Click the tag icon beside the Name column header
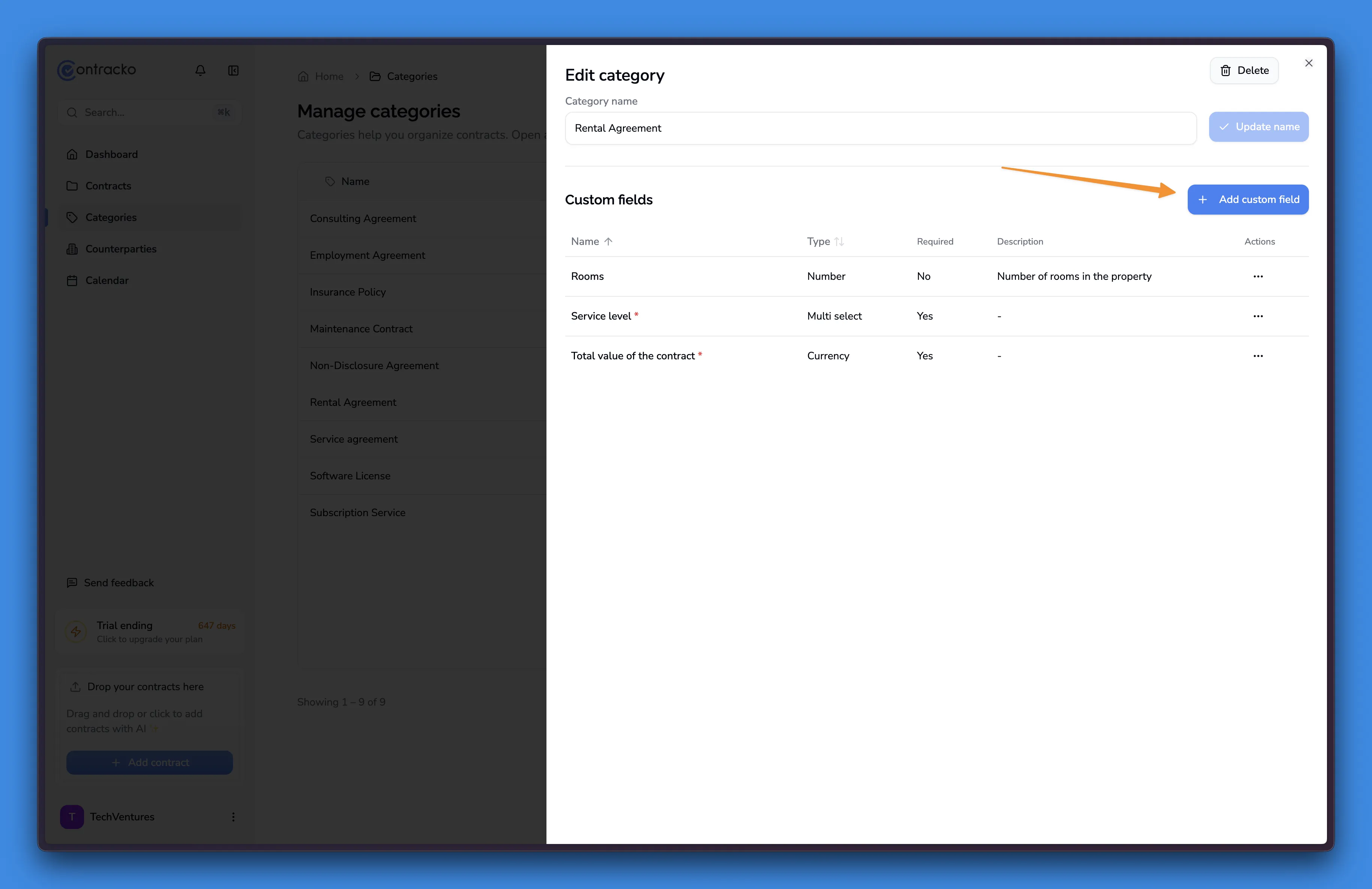1372x889 pixels. (x=330, y=181)
